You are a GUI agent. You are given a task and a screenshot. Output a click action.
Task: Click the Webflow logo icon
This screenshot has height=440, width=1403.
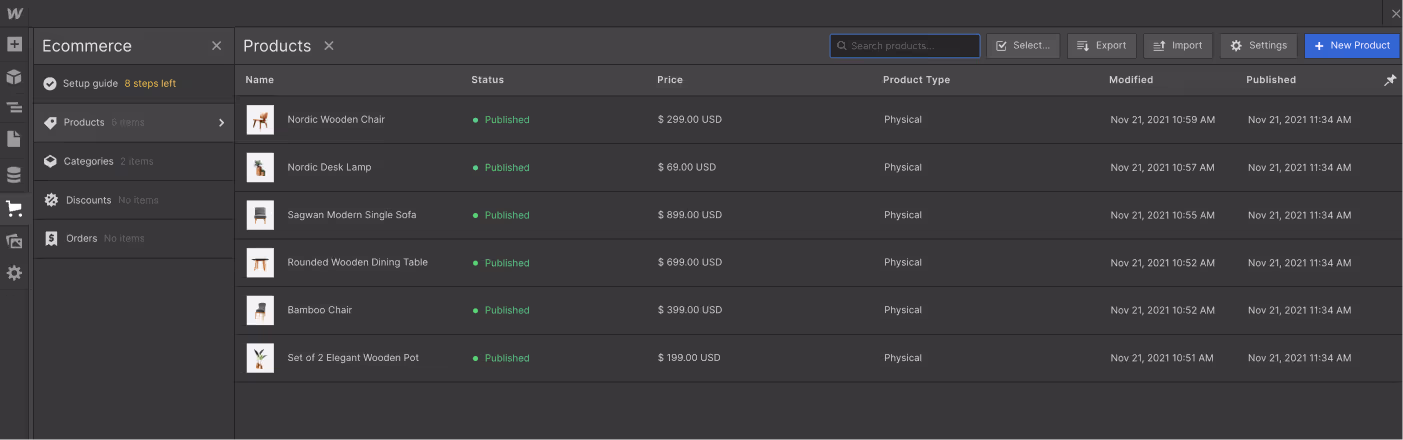[x=14, y=14]
